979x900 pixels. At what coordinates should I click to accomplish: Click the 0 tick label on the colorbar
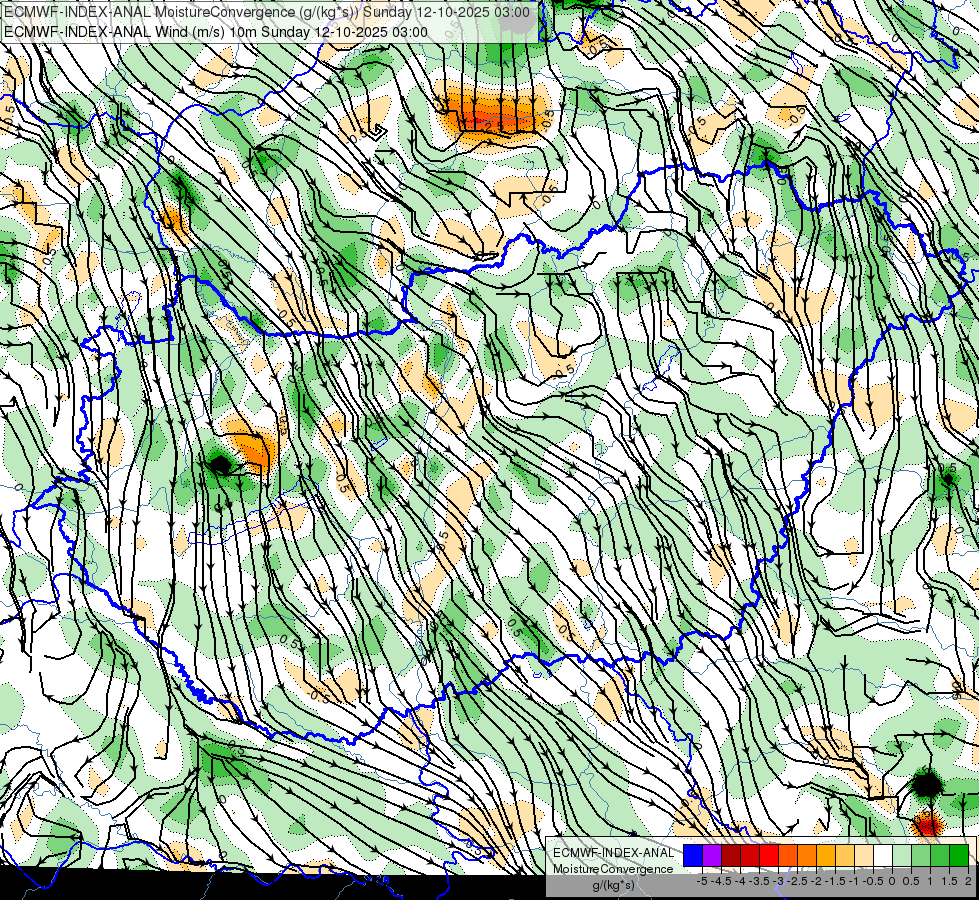click(x=892, y=881)
